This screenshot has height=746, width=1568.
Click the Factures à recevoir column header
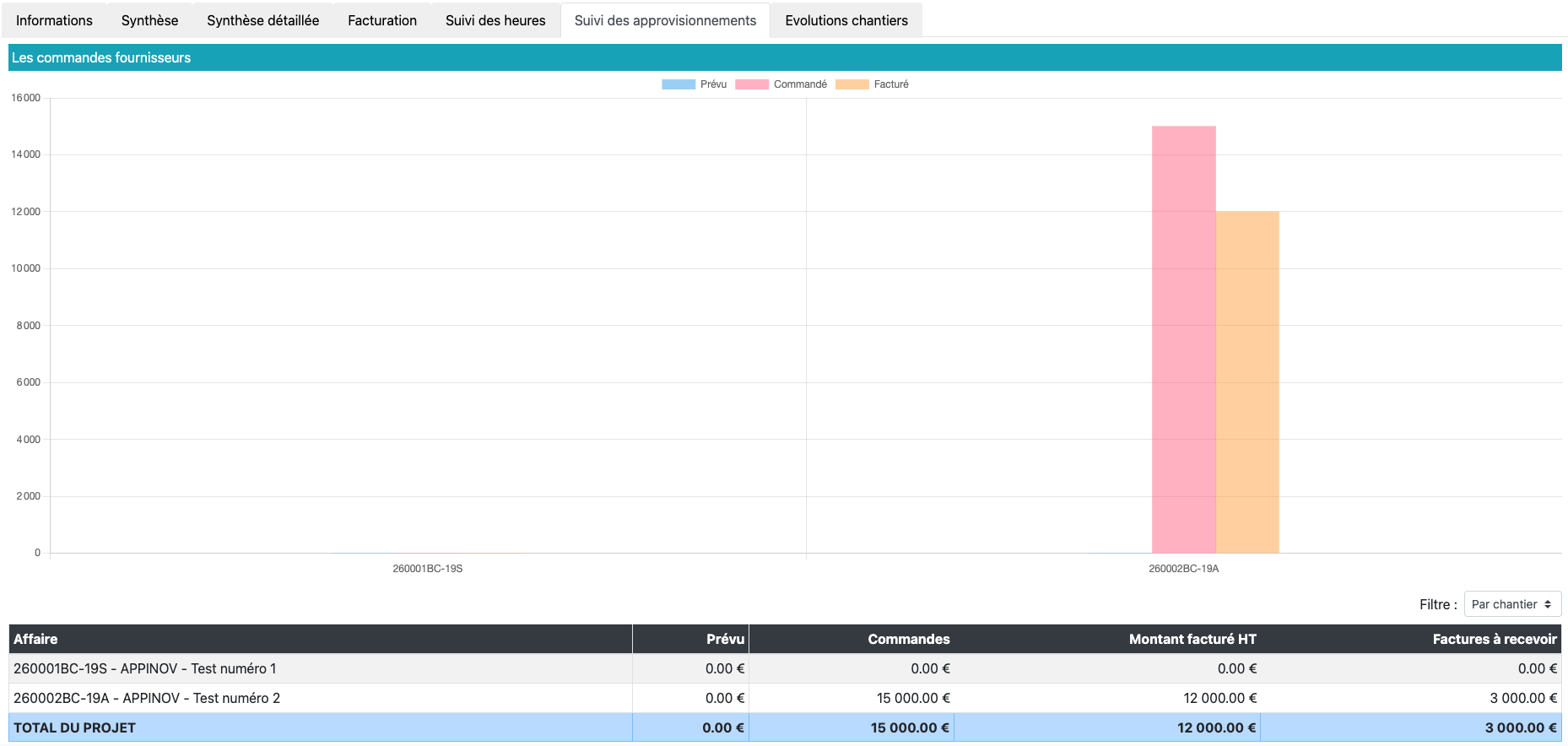[x=1494, y=639]
